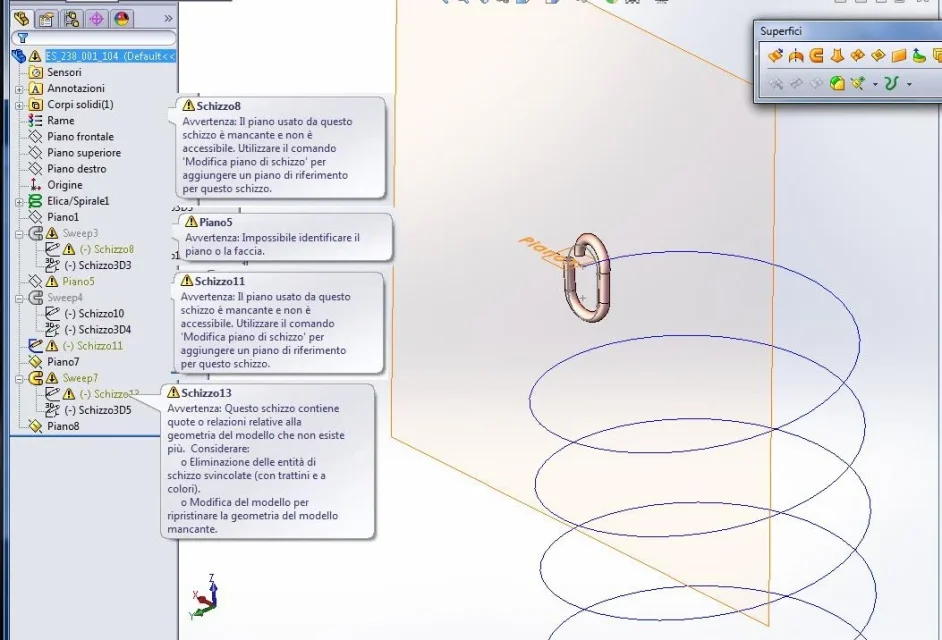Click the Freeform surface tool in Superfici
Screen dimensions: 942x640
coord(919,56)
